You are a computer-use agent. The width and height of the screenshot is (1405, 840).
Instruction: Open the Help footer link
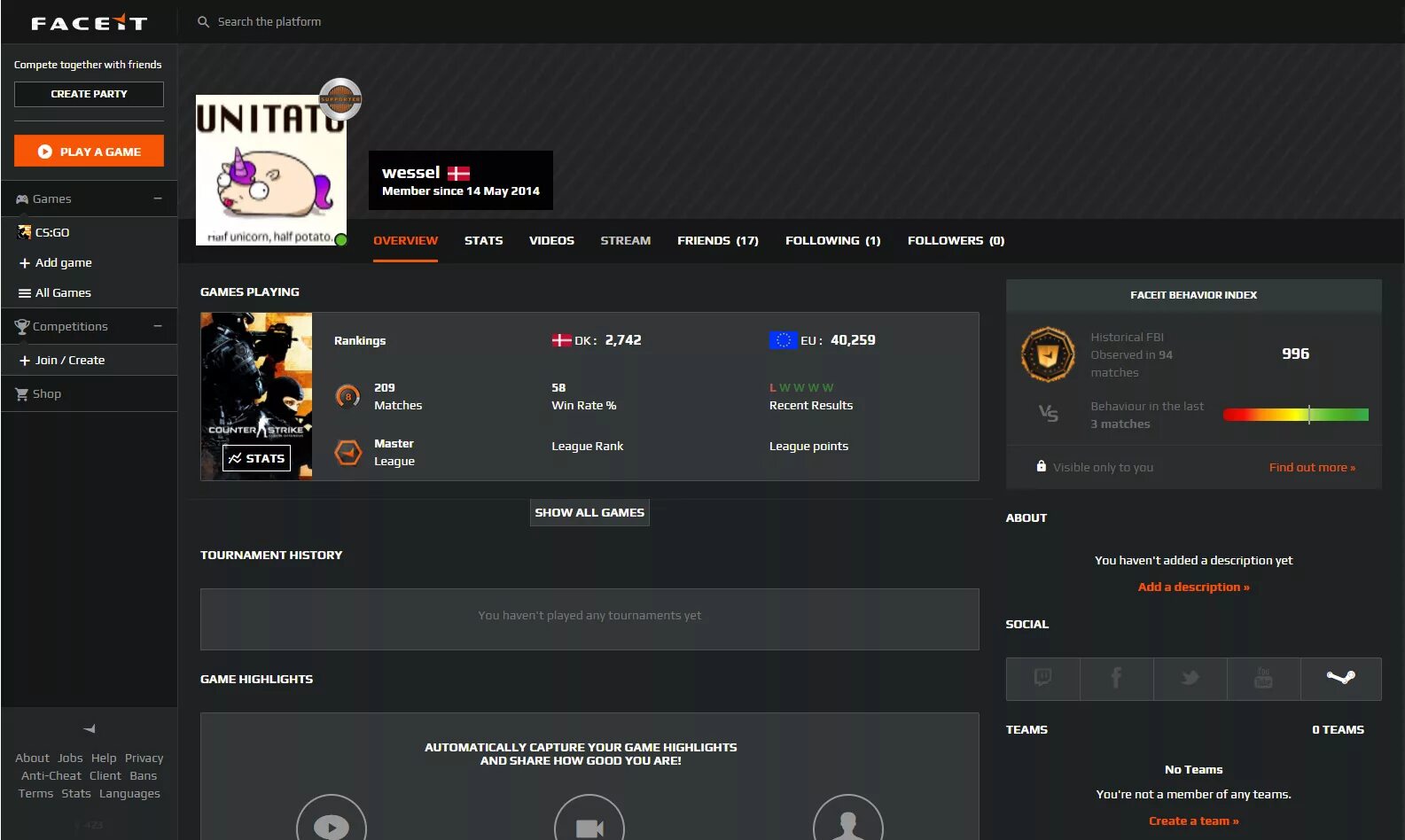(x=104, y=758)
